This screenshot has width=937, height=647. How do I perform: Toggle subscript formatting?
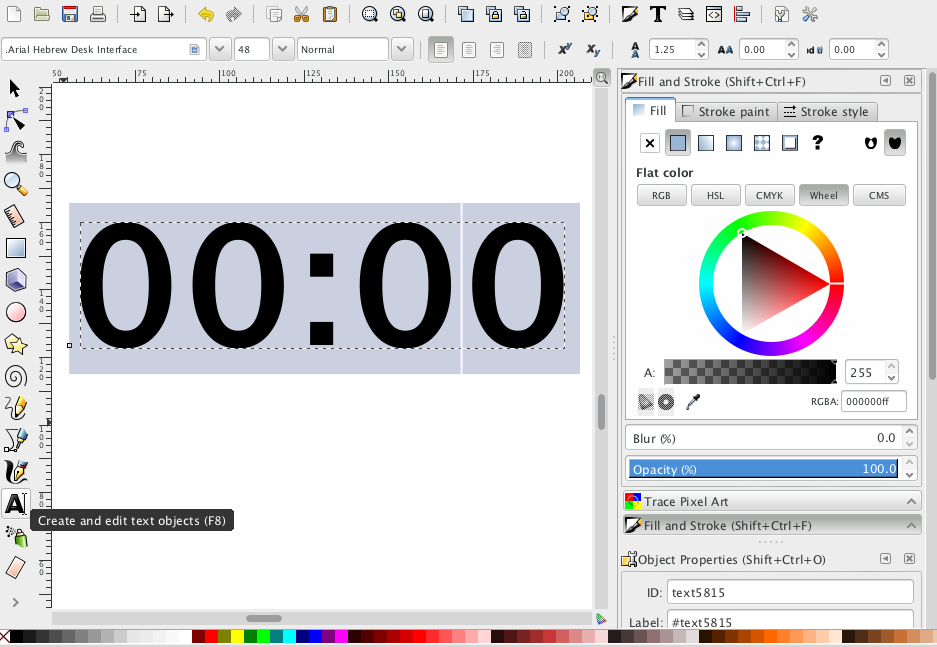[593, 50]
